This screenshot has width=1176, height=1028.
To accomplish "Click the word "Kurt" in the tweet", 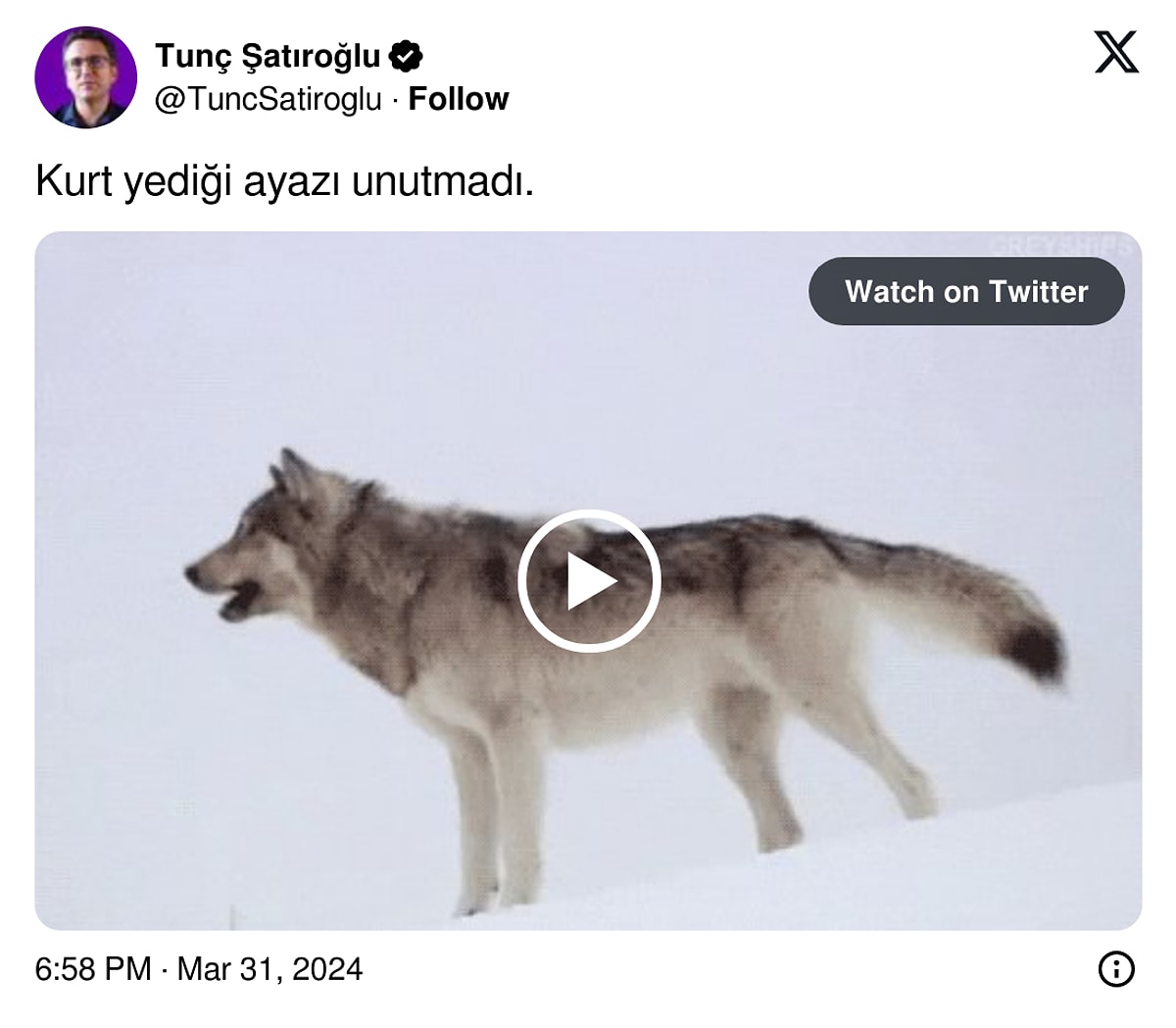I will pyautogui.click(x=73, y=181).
